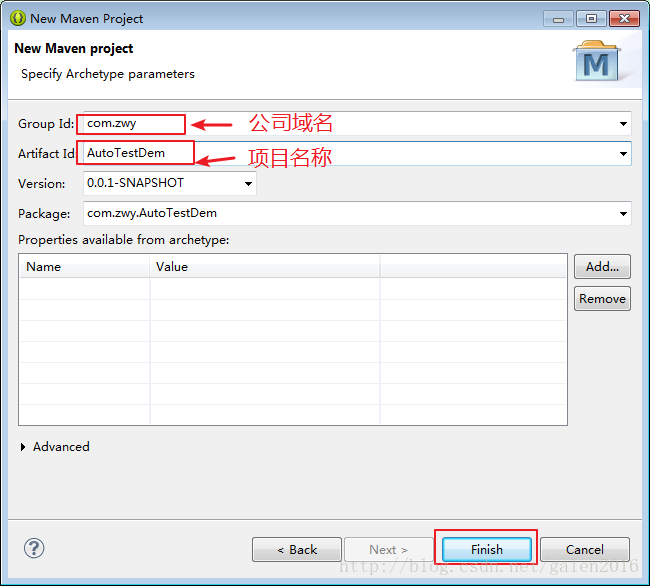The height and width of the screenshot is (586, 650).
Task: Click the Remove button
Action: click(602, 298)
